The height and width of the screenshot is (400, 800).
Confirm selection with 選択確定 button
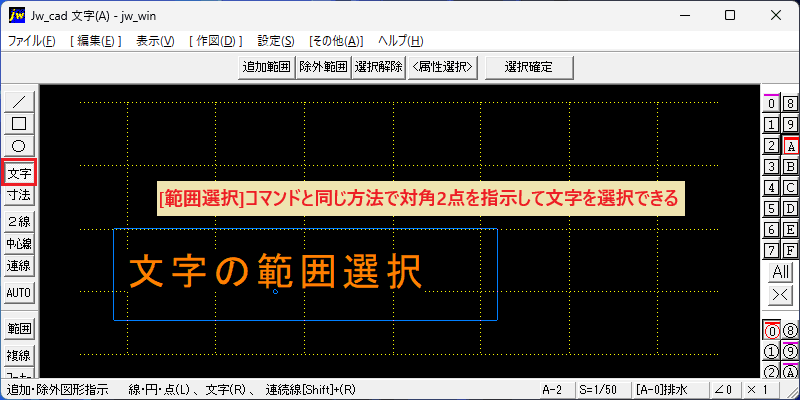click(x=529, y=67)
